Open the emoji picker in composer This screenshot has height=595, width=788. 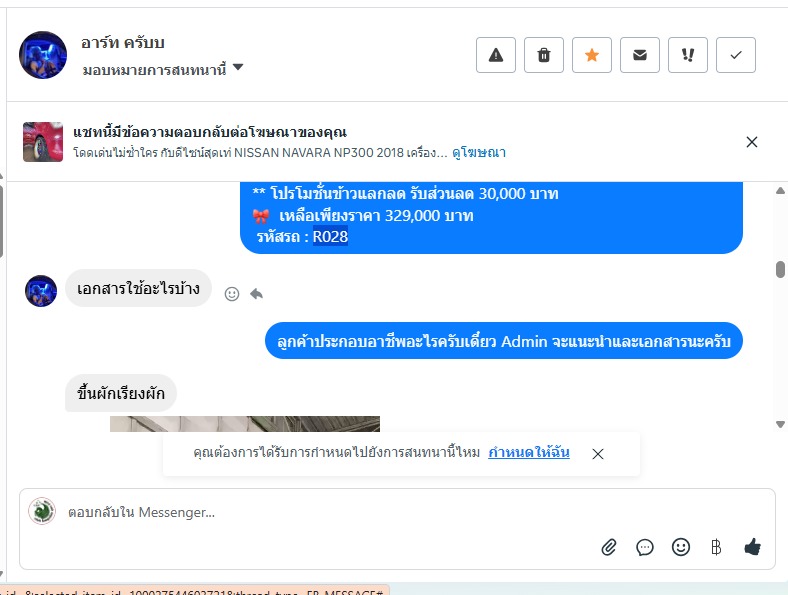click(680, 547)
